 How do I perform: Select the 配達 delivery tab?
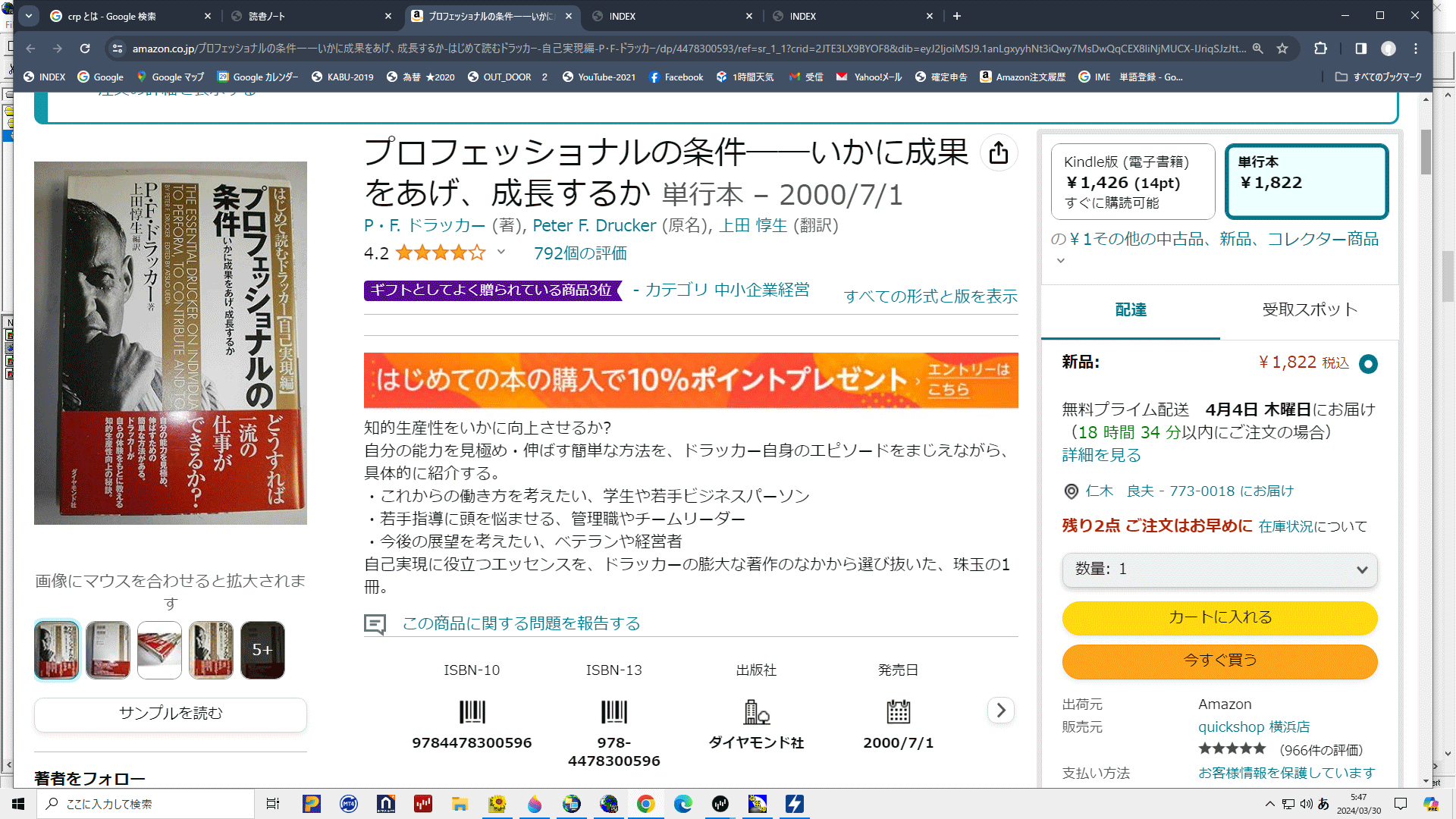click(x=1131, y=310)
